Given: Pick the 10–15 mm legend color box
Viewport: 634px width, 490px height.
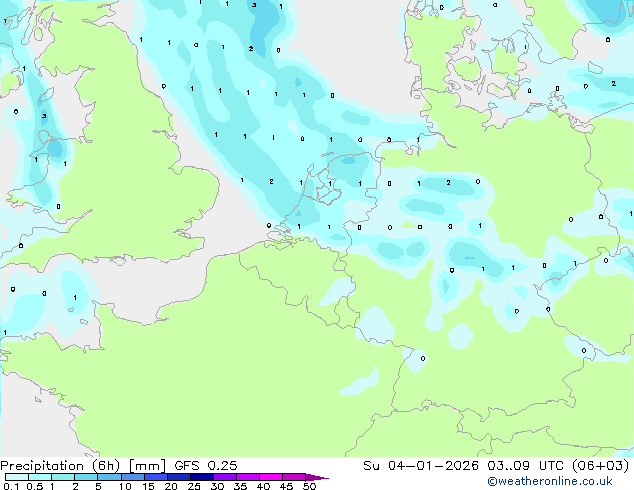Looking at the screenshot, I should coord(133,477).
